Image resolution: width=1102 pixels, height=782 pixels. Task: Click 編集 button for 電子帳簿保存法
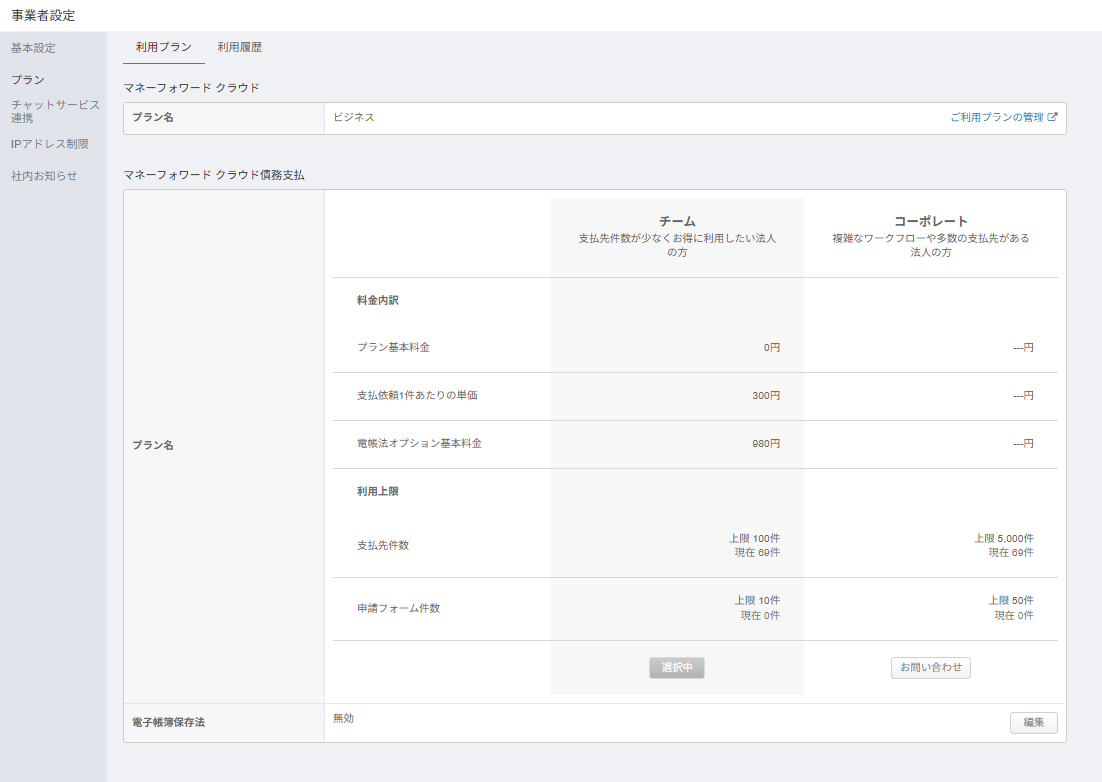coord(1033,722)
